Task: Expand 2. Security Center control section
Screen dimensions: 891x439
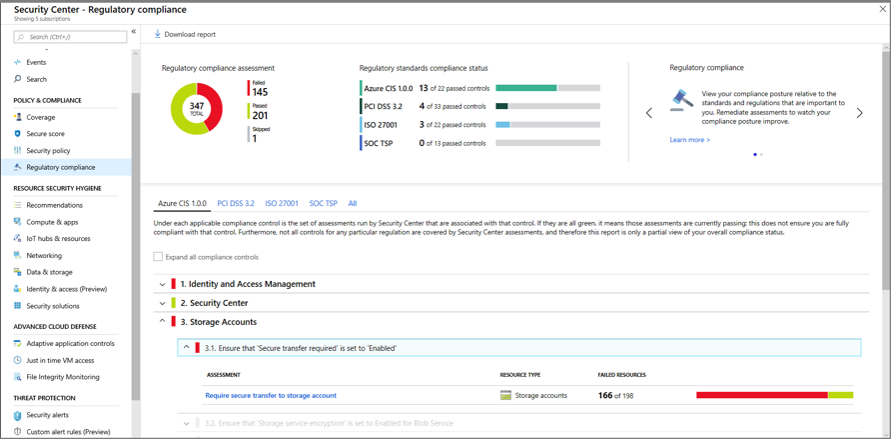Action: tap(163, 303)
